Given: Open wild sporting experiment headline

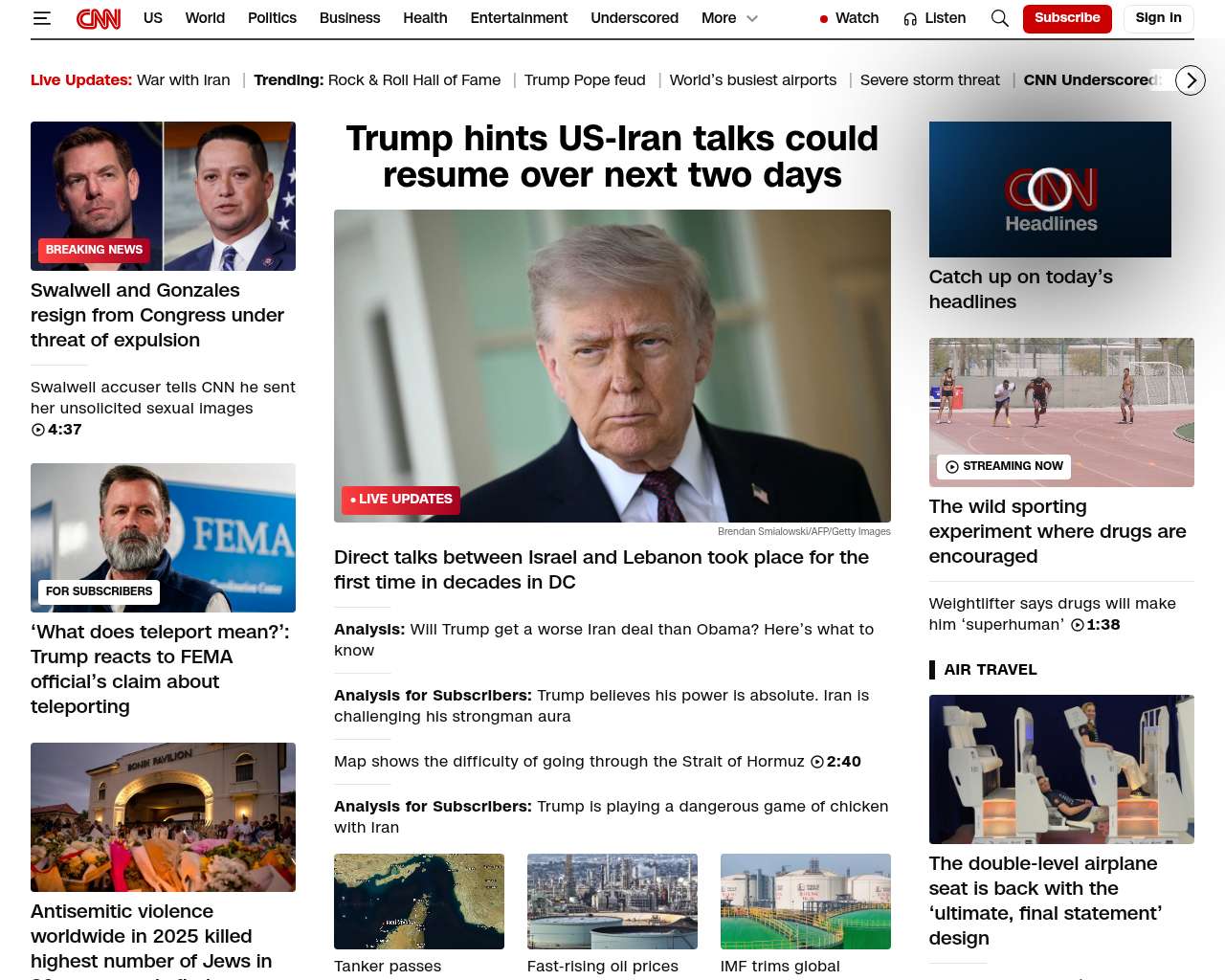Looking at the screenshot, I should [1058, 531].
